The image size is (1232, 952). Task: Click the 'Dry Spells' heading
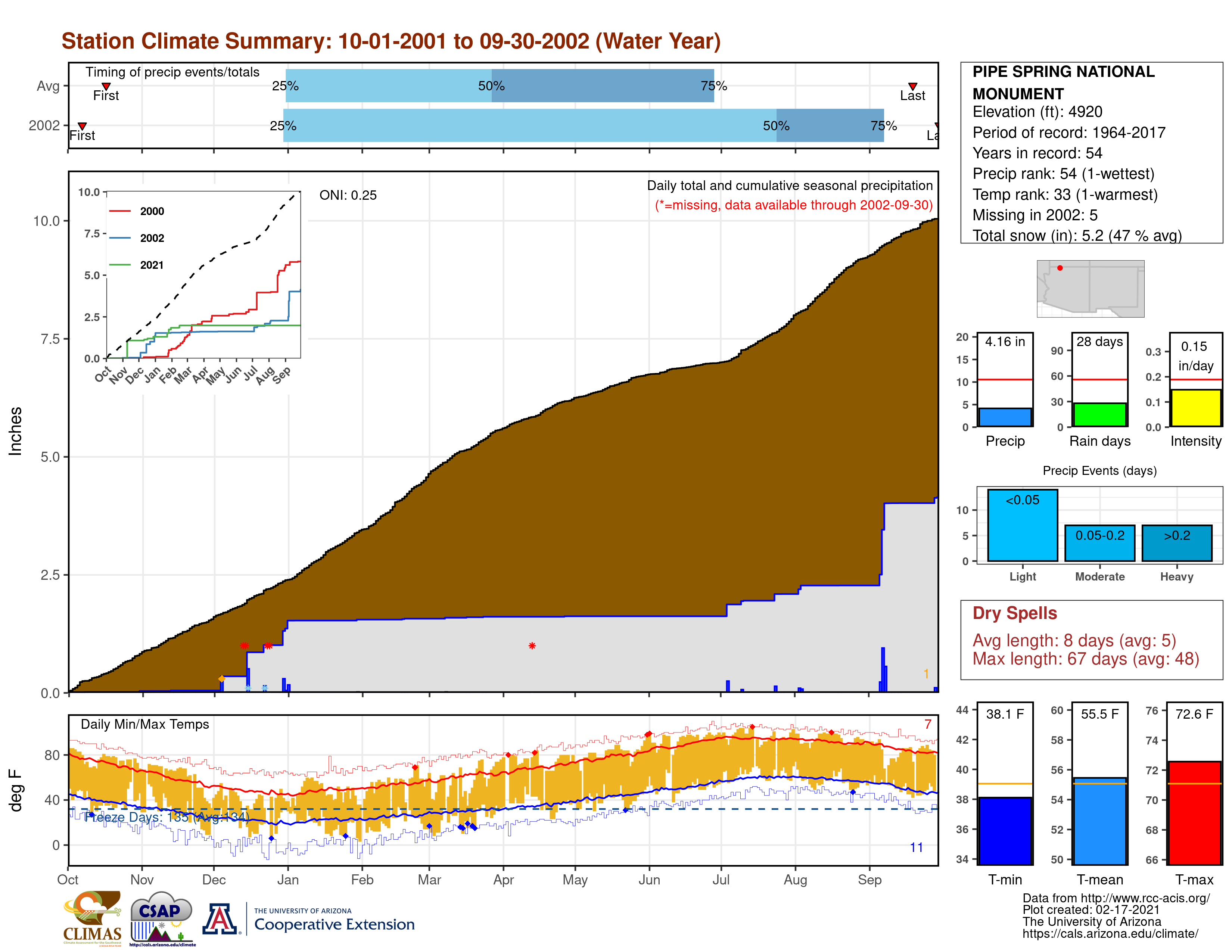pos(1014,613)
